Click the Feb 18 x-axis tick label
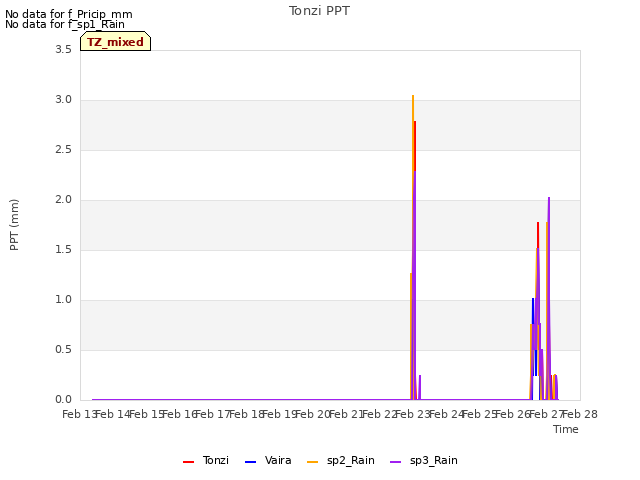This screenshot has height=480, width=640. (247, 415)
